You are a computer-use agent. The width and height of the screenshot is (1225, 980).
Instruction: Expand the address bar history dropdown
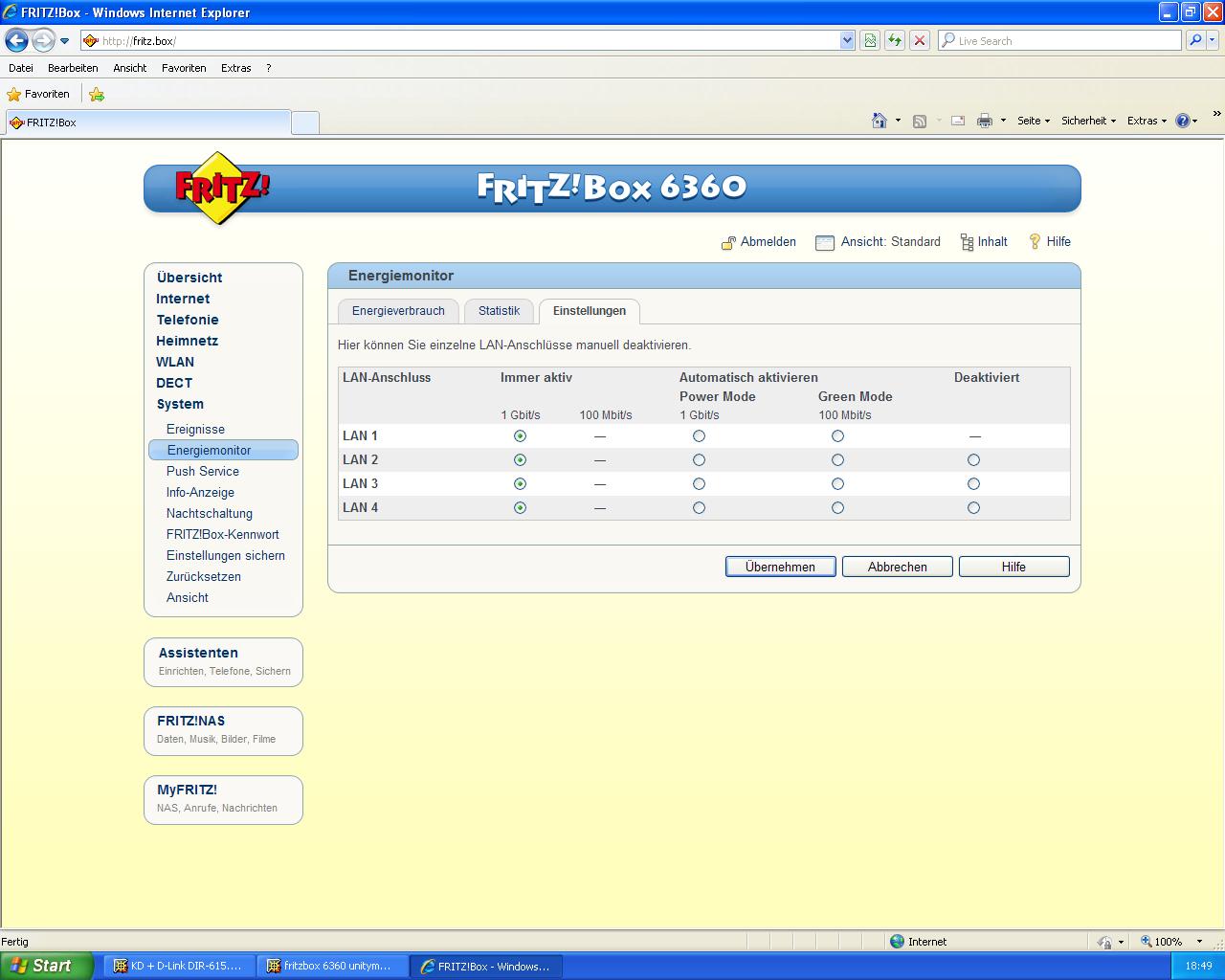click(847, 40)
